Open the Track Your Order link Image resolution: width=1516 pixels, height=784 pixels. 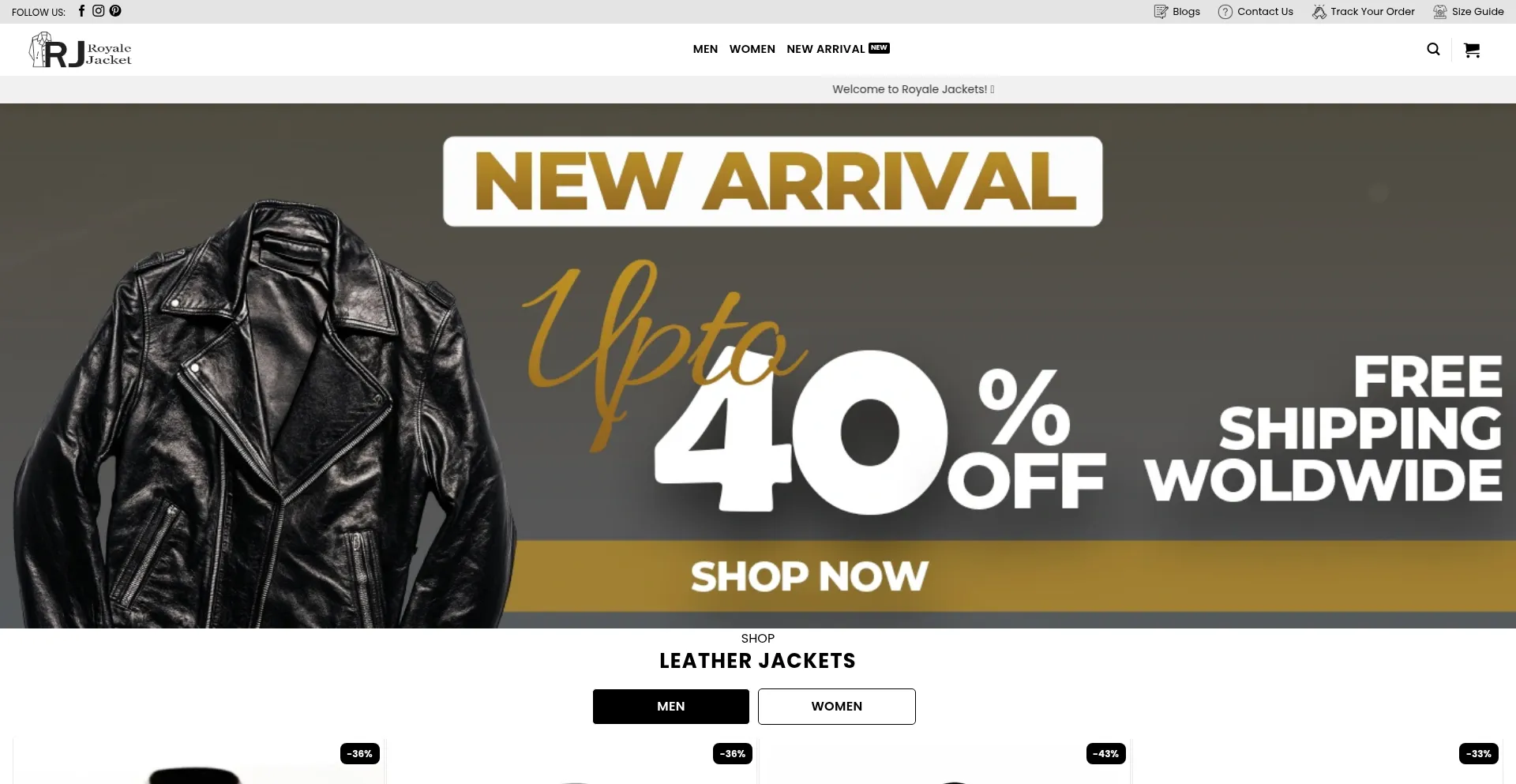click(1372, 12)
